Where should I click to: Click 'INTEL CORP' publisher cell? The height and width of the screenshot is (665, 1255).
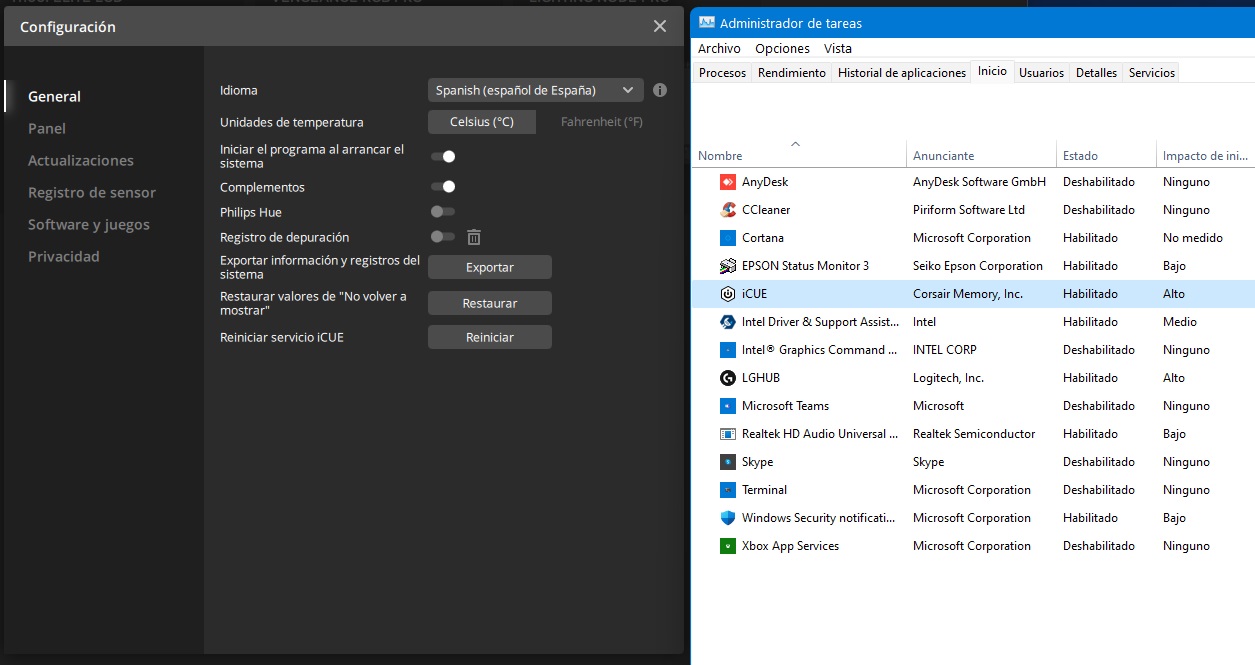coord(945,350)
